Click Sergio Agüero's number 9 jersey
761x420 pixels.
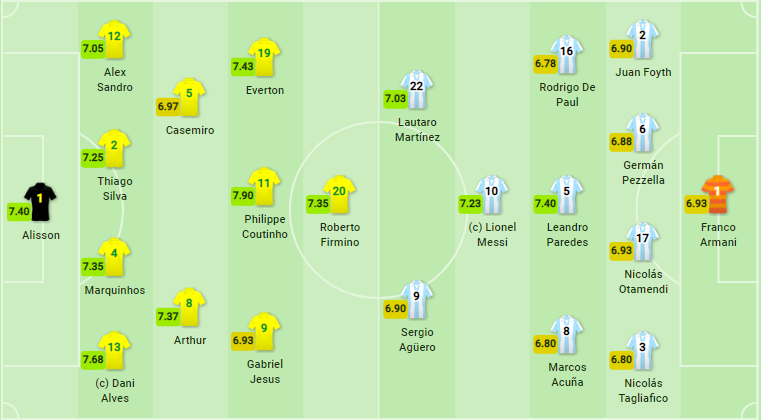pyautogui.click(x=418, y=299)
